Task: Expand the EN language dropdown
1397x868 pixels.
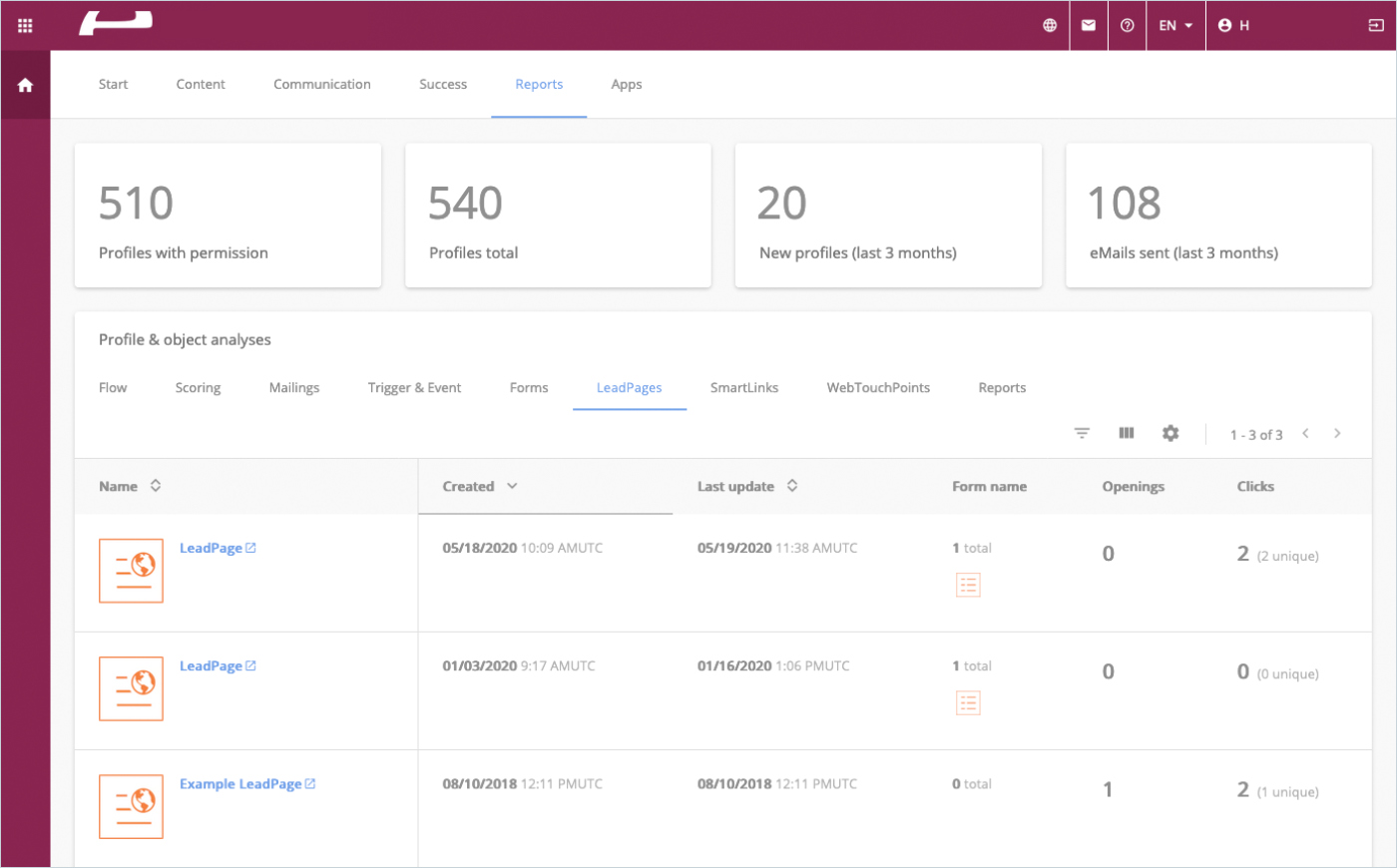Action: (x=1175, y=26)
